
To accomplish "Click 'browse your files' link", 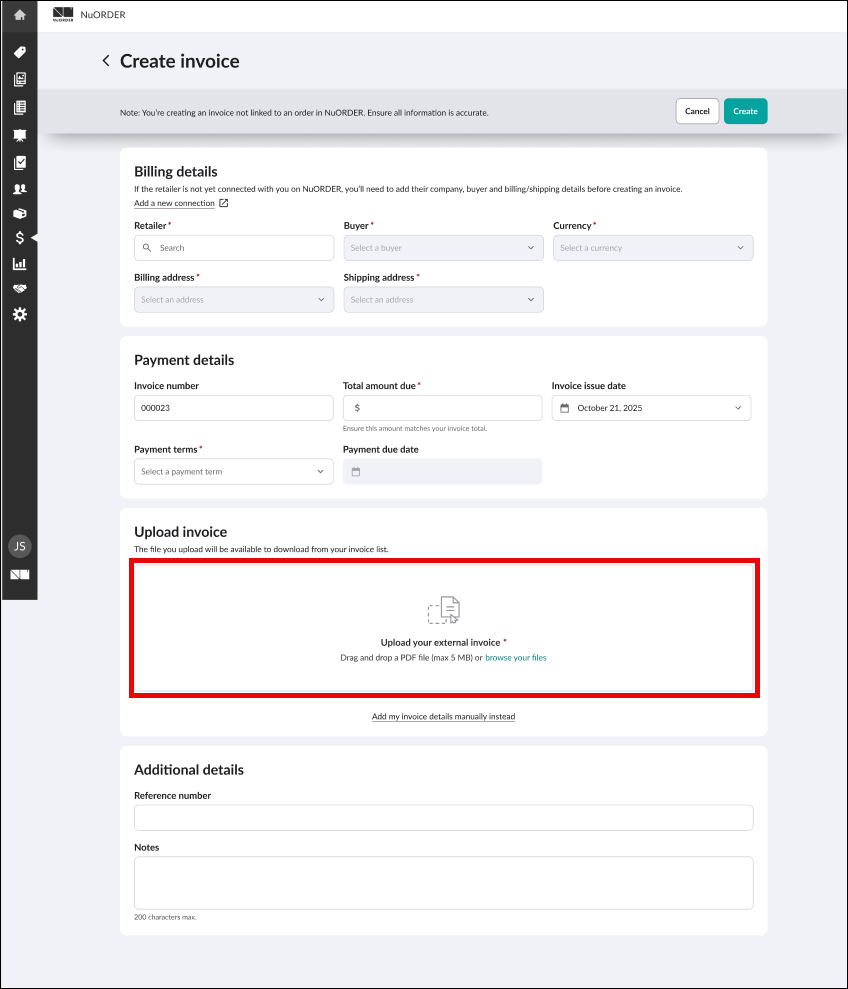I will [515, 658].
